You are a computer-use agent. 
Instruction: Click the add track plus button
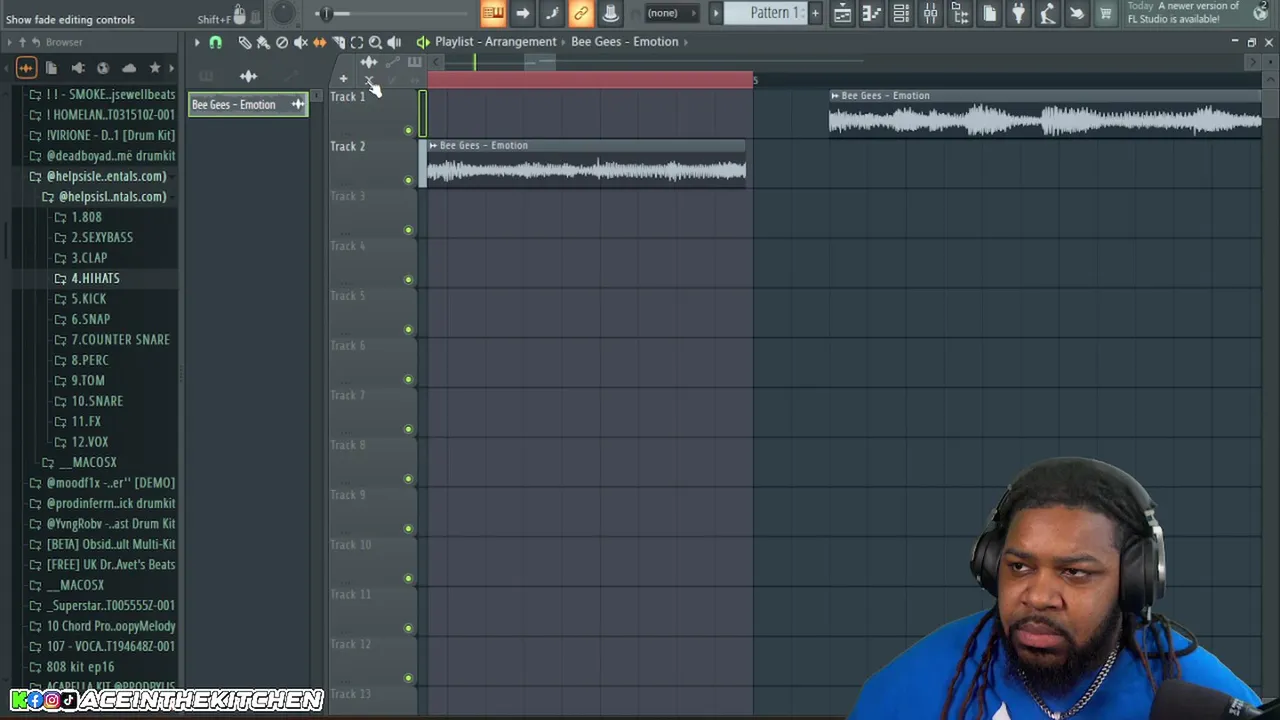point(343,79)
